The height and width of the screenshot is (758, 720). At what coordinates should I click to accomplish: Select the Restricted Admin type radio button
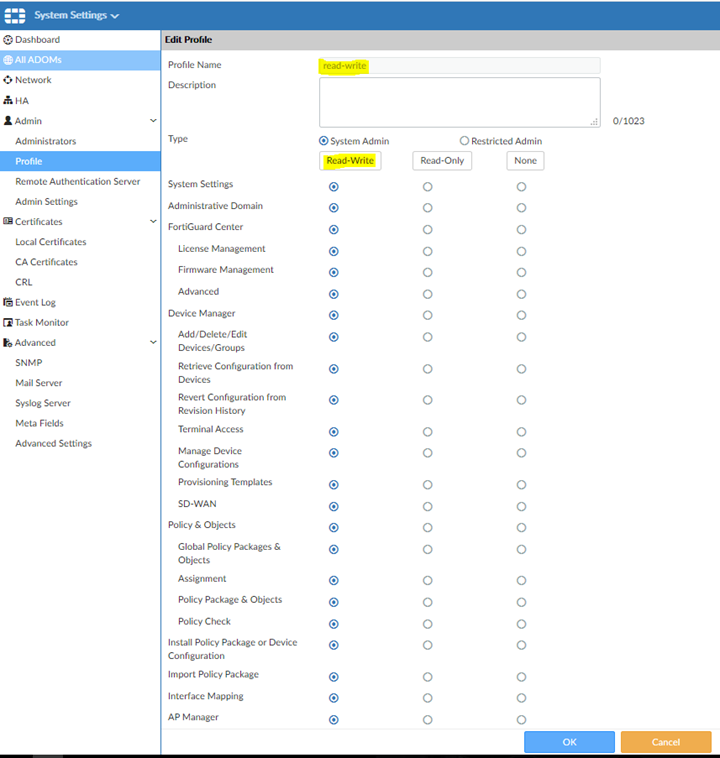(x=464, y=141)
